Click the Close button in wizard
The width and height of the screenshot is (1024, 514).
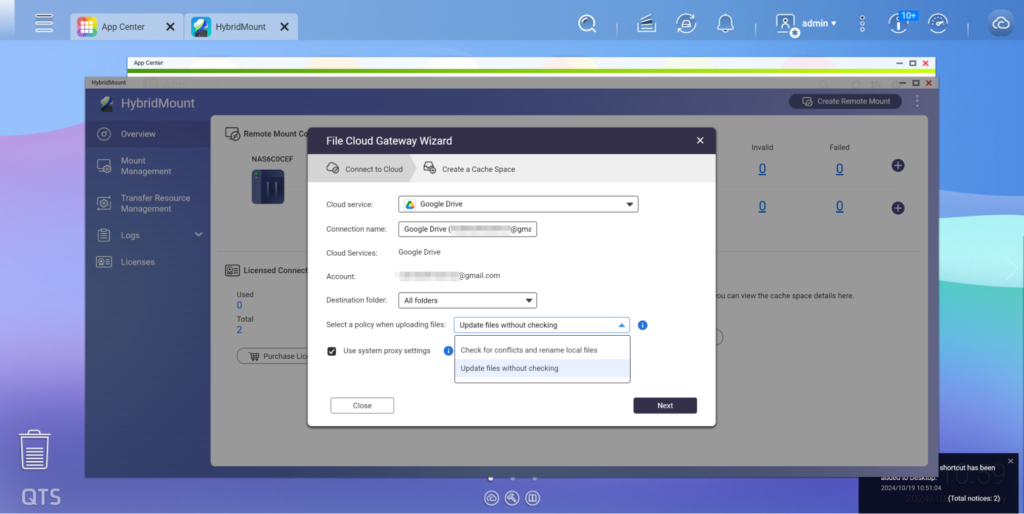[x=362, y=406]
